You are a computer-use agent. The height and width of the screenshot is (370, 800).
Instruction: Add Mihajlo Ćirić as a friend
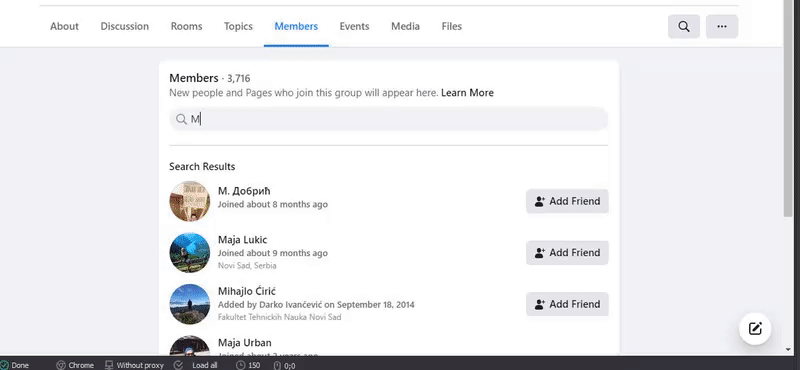pyautogui.click(x=567, y=304)
